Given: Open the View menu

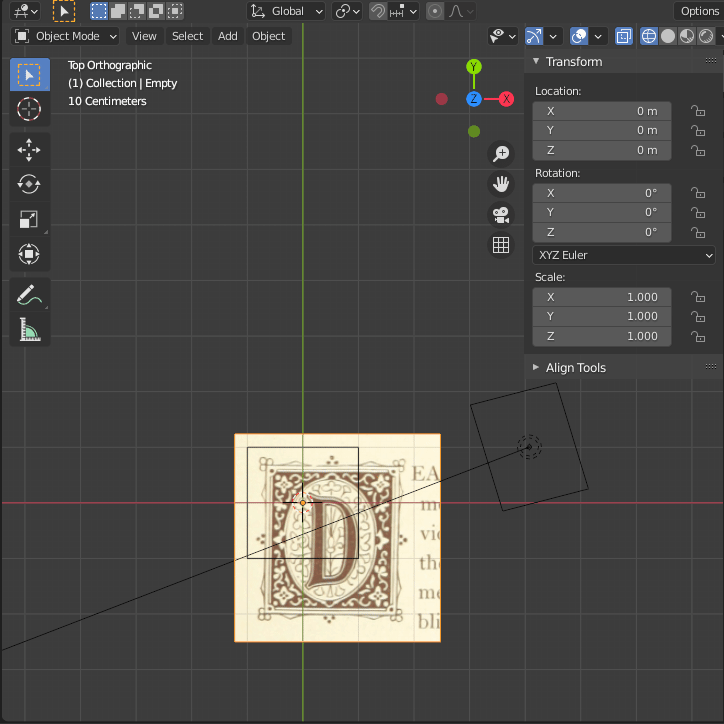Looking at the screenshot, I should coord(144,36).
